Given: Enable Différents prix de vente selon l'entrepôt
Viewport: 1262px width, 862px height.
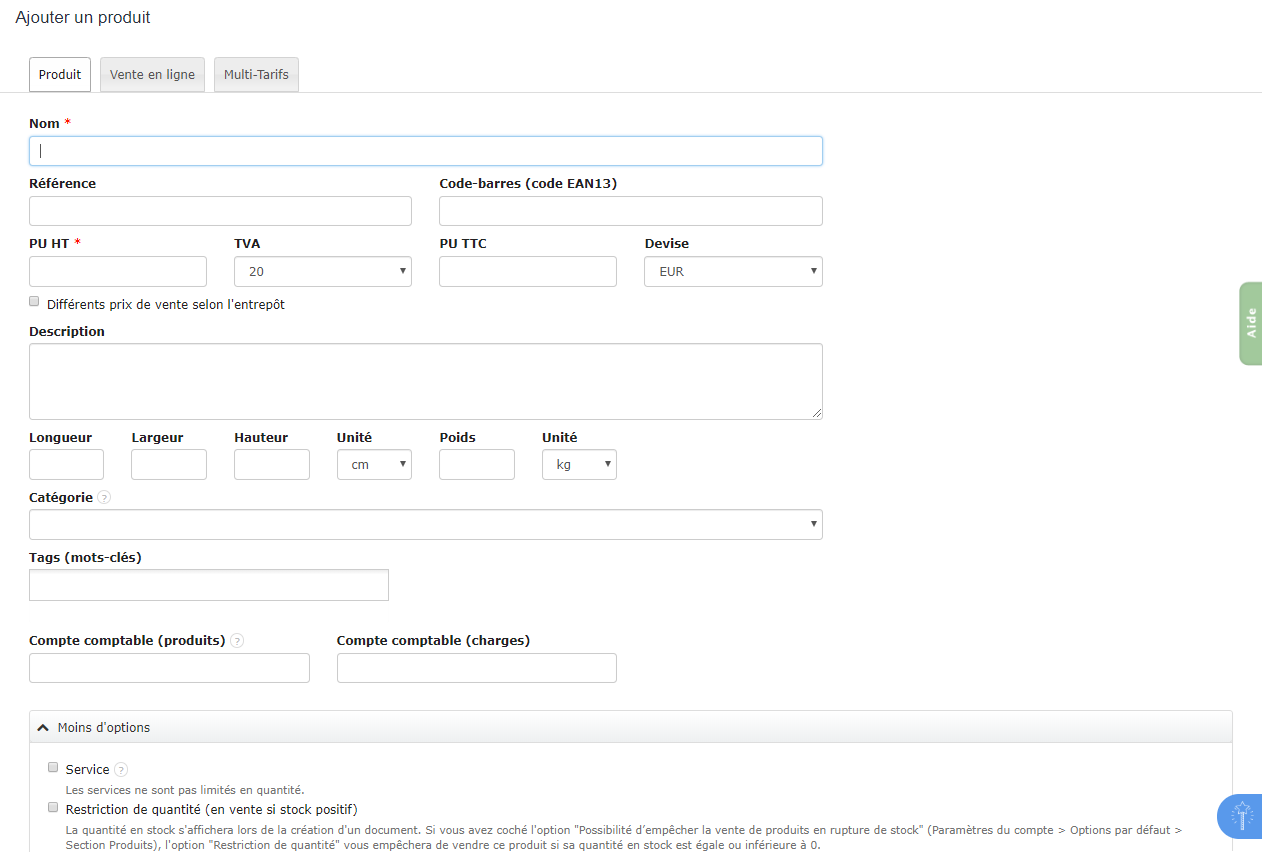Looking at the screenshot, I should 33,300.
